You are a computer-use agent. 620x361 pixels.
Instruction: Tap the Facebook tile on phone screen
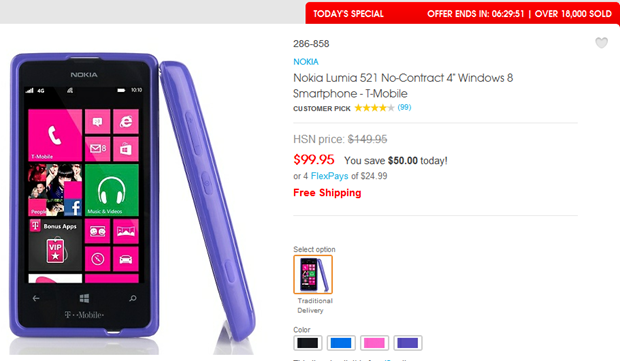[73, 207]
